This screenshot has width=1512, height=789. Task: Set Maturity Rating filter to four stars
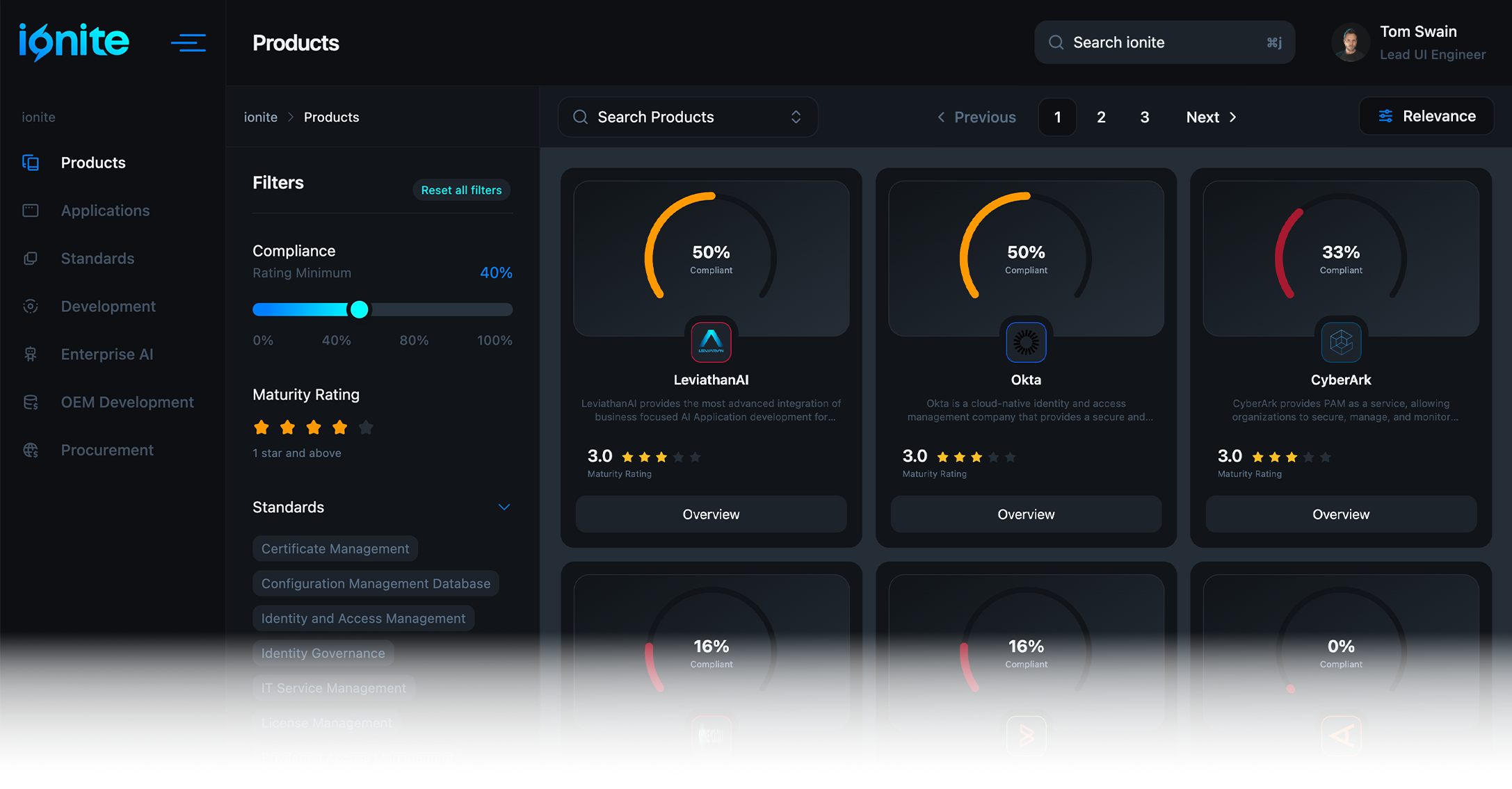(339, 428)
